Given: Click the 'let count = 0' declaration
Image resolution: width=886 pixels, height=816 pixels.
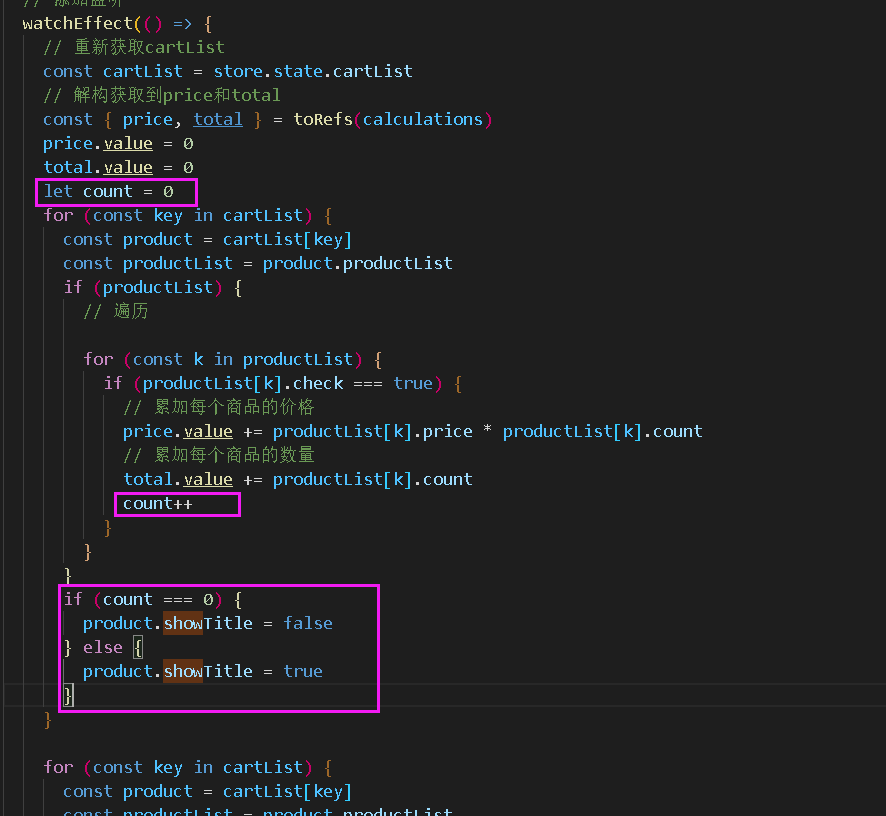Looking at the screenshot, I should (108, 192).
